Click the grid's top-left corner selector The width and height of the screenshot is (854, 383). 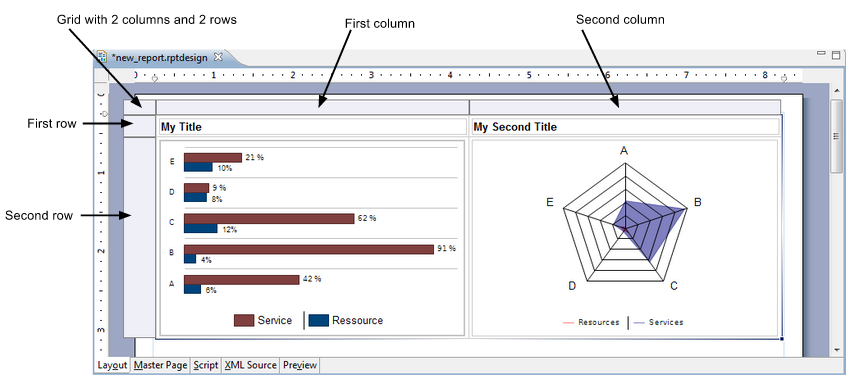tap(139, 107)
